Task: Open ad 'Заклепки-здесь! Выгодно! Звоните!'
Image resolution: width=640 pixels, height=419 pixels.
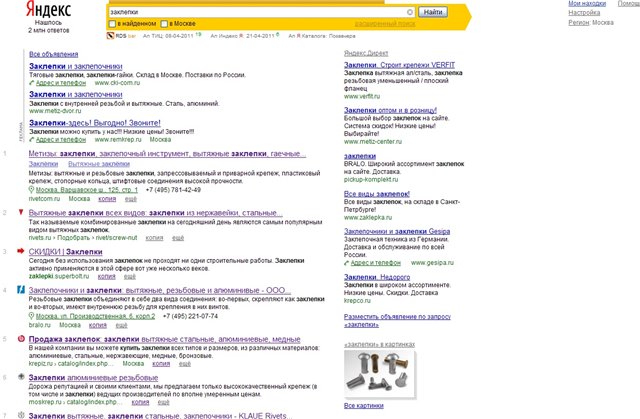Action: tap(95, 123)
